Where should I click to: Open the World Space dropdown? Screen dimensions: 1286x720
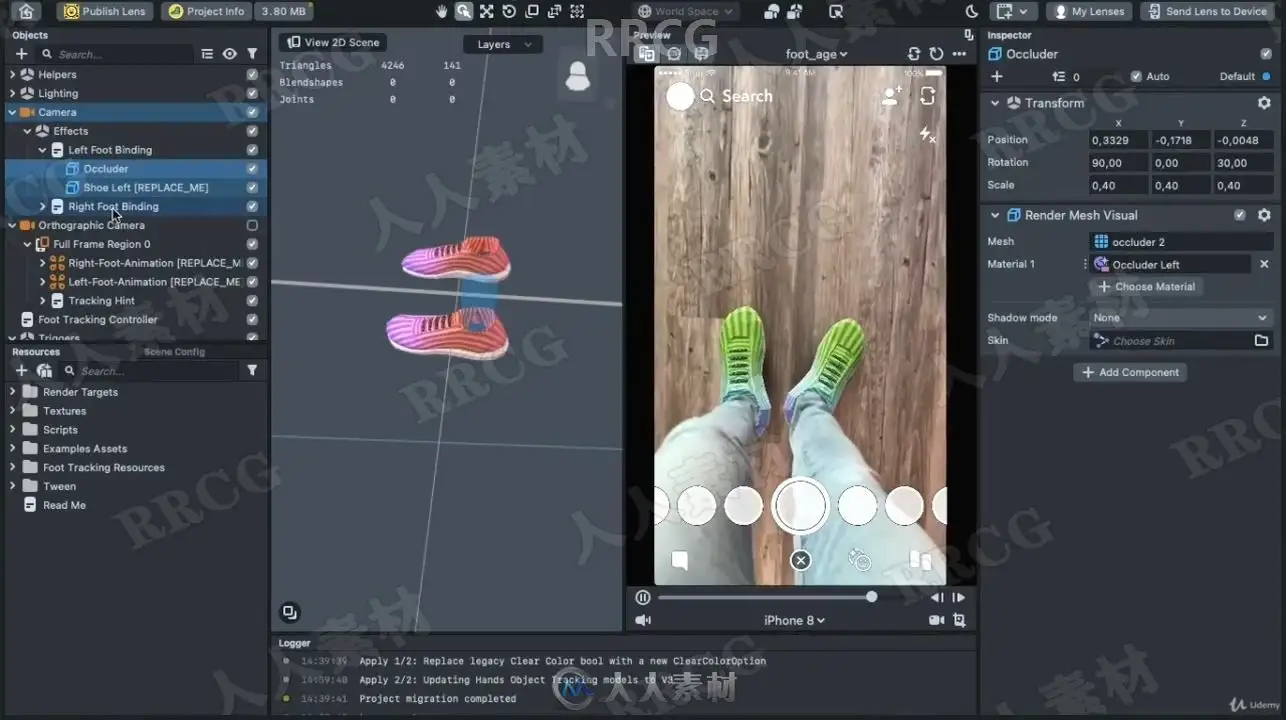coord(686,11)
